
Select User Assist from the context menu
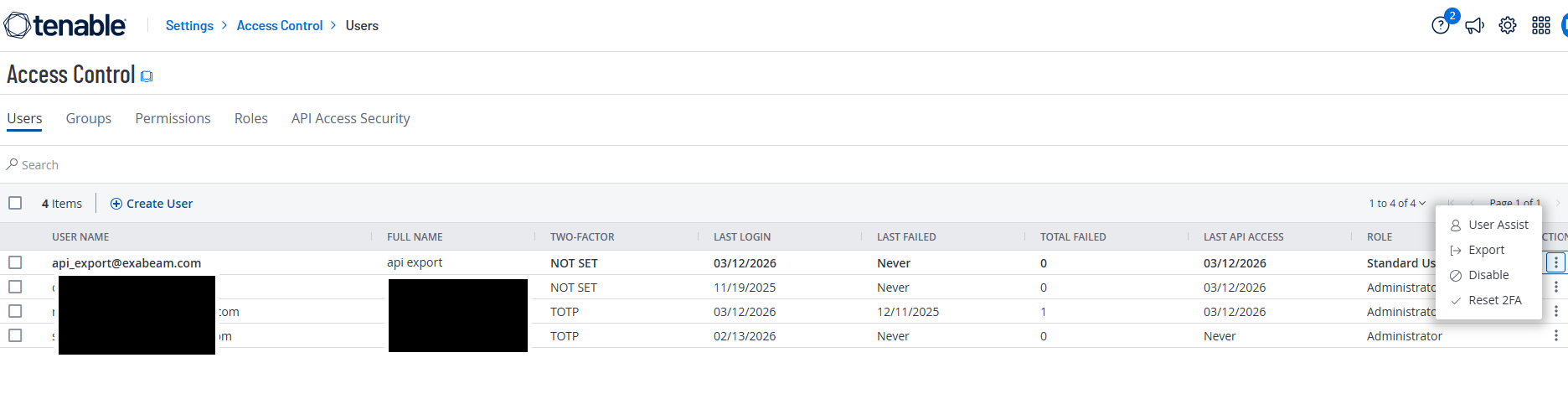tap(1498, 225)
